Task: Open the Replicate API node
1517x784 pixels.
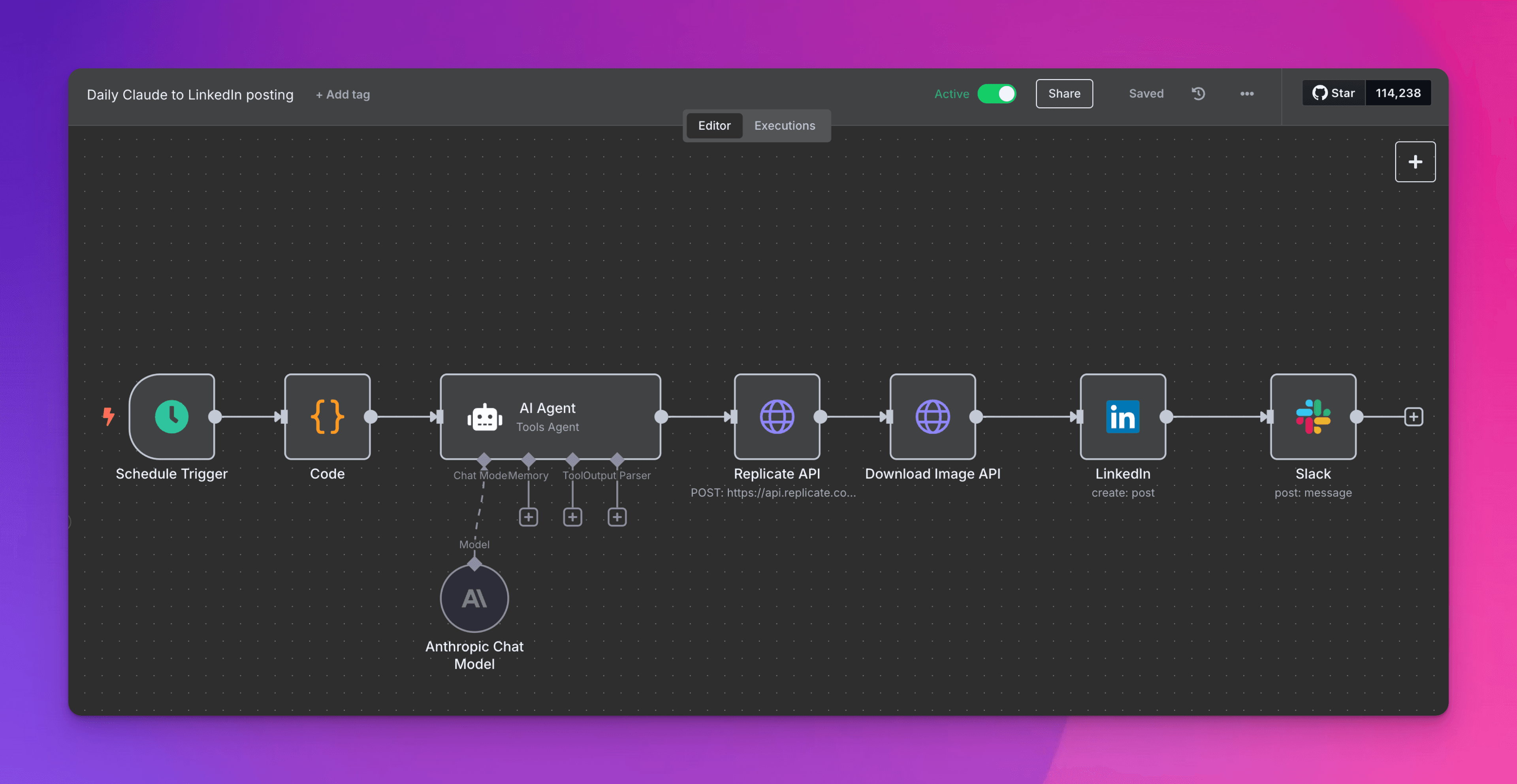Action: click(777, 417)
